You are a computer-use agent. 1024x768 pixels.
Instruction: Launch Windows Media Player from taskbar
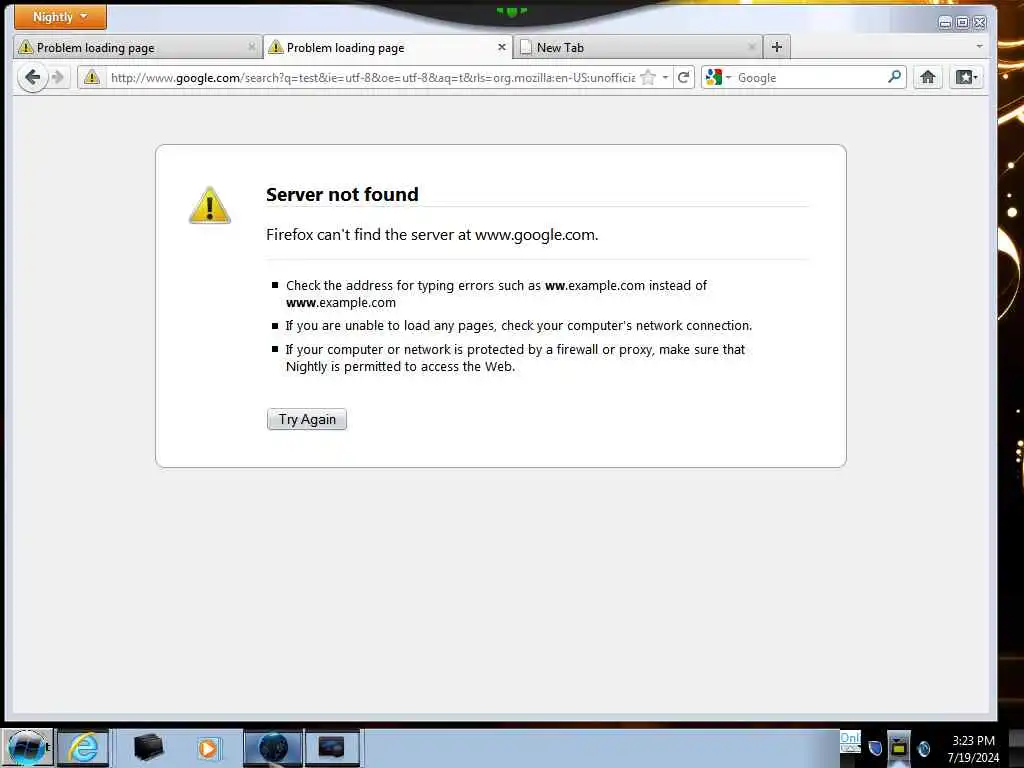pyautogui.click(x=208, y=748)
